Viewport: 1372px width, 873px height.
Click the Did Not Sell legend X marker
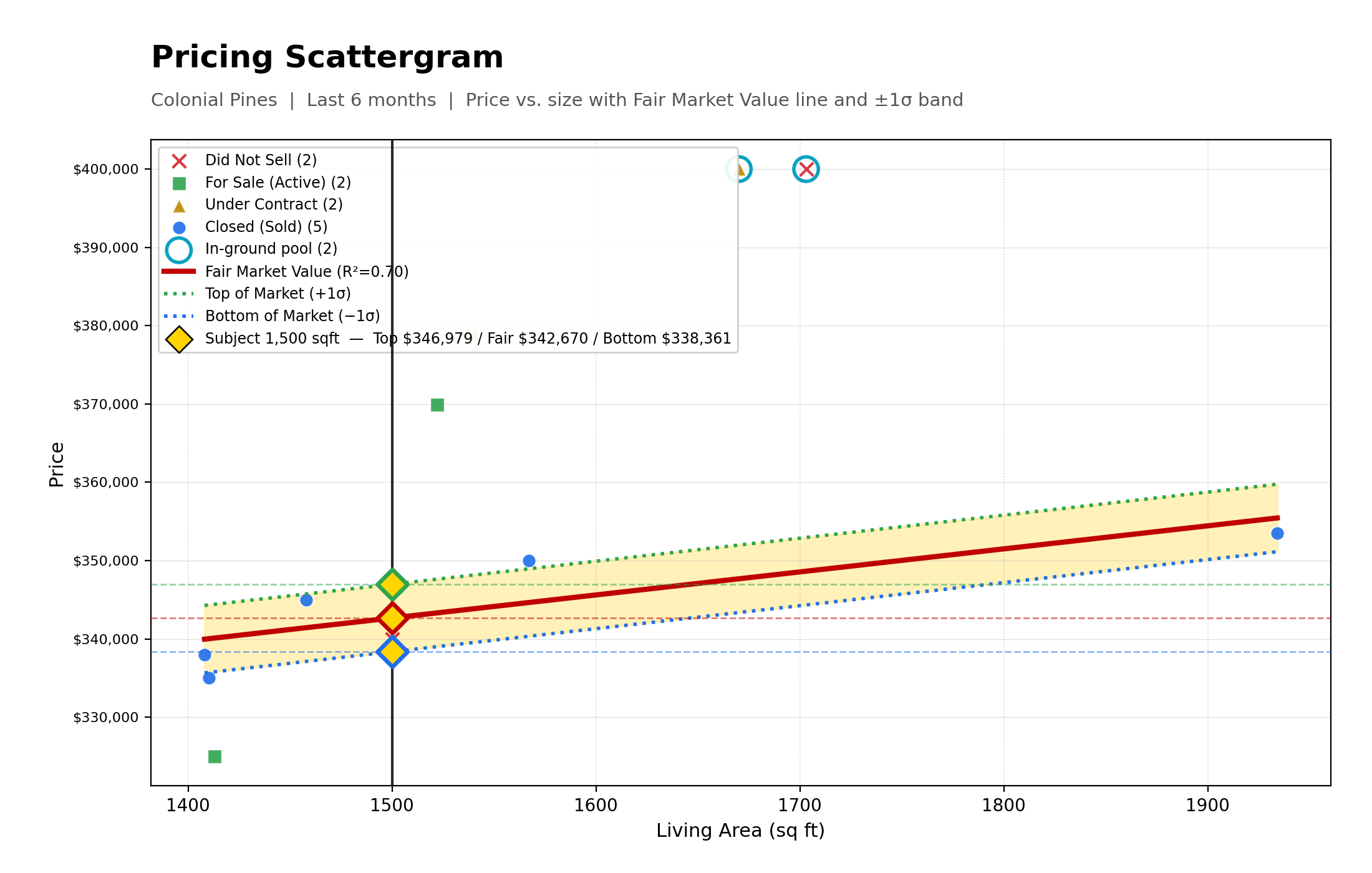[179, 161]
